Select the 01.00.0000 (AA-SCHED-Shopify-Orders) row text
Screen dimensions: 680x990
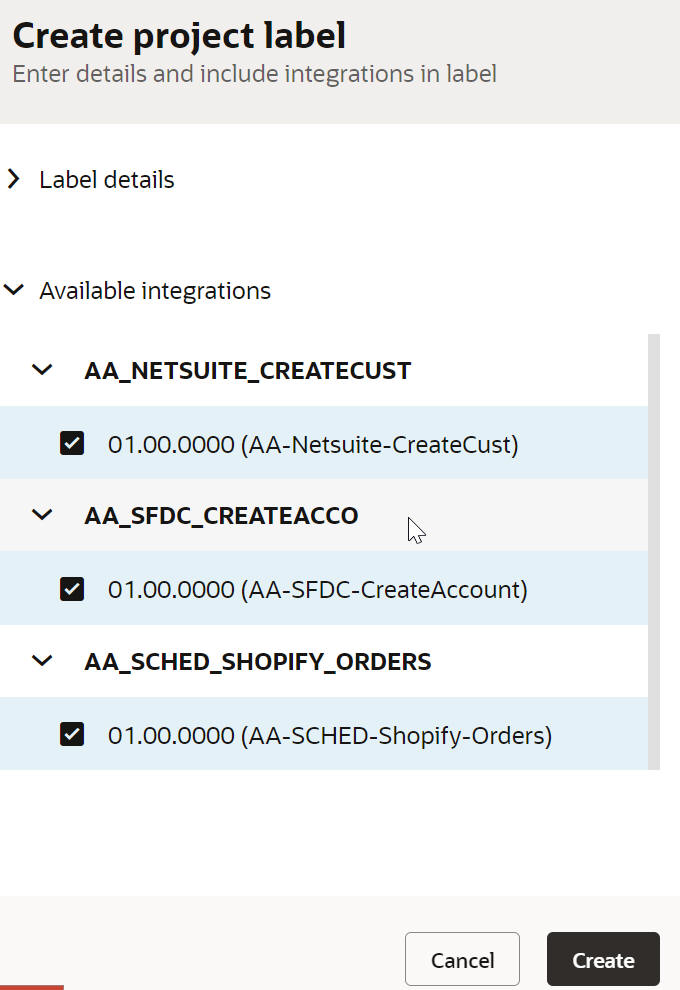pos(330,736)
